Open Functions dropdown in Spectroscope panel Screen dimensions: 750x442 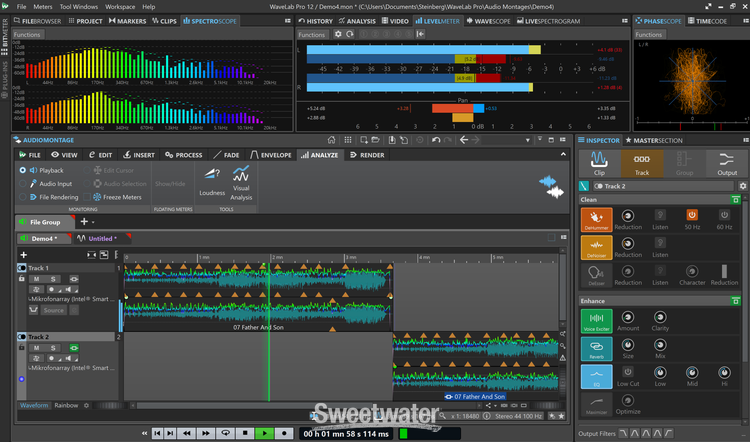pos(28,34)
